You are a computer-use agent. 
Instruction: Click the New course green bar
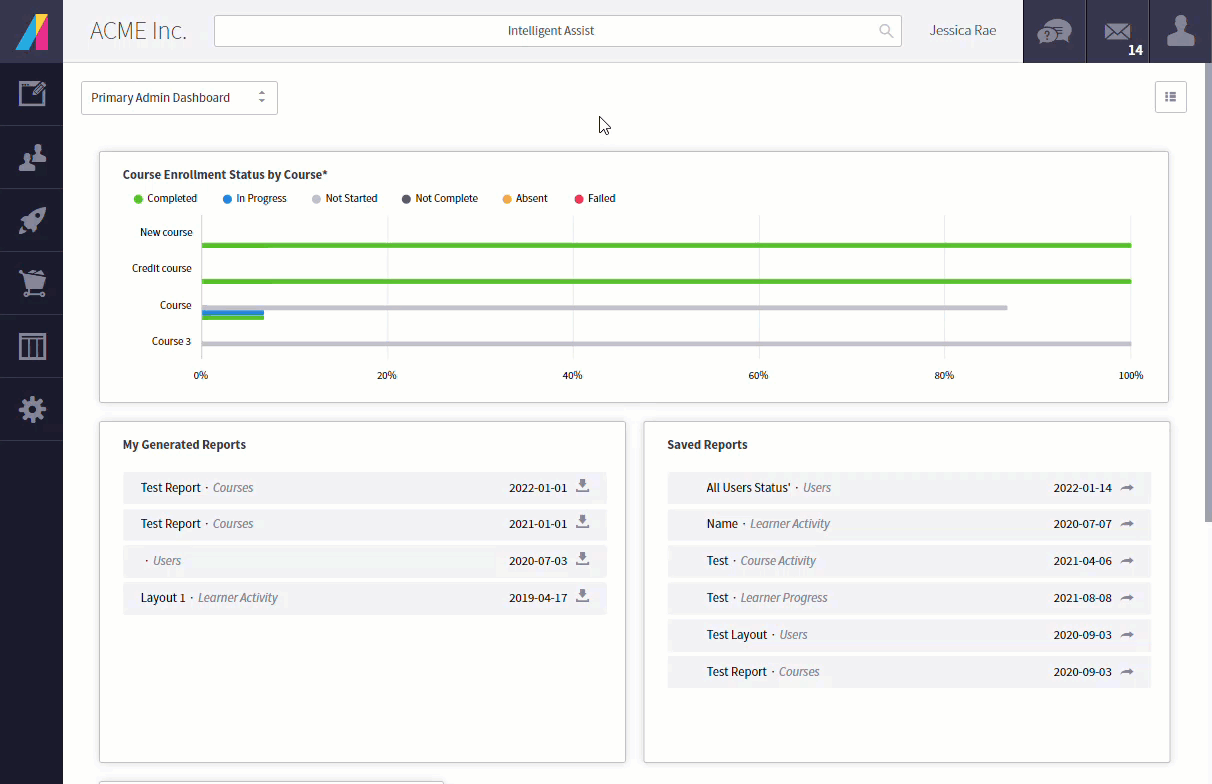point(666,245)
